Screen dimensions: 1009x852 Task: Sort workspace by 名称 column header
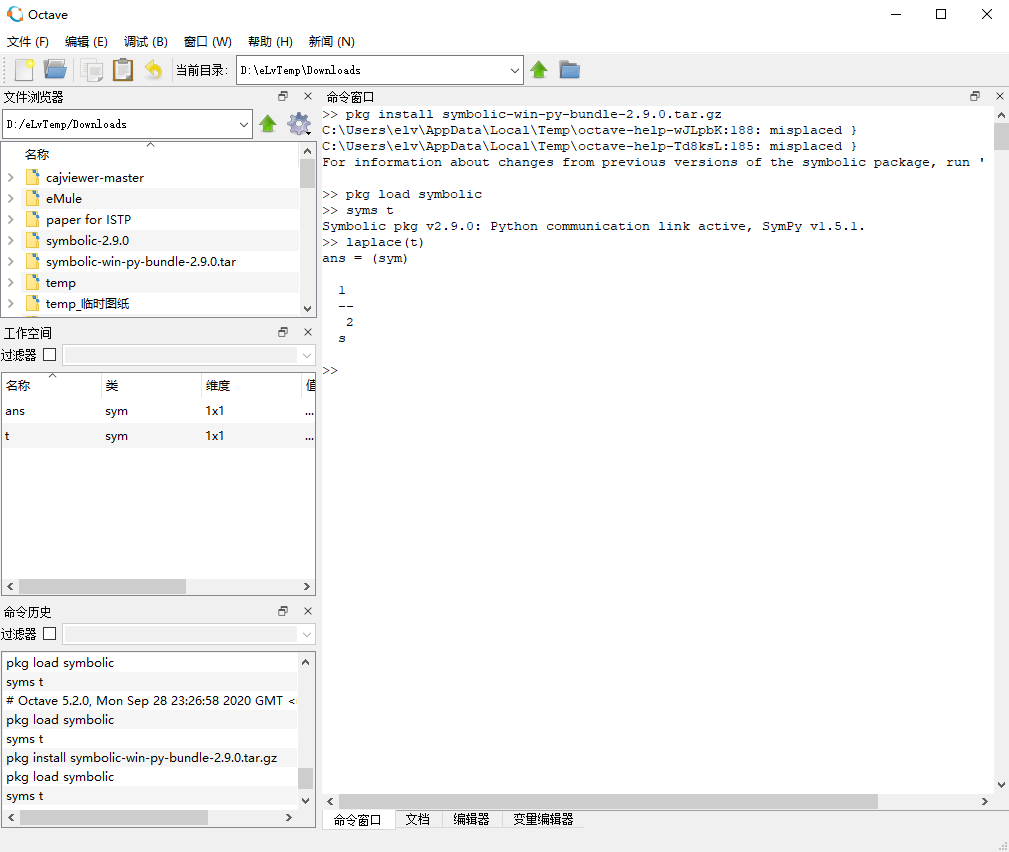pyautogui.click(x=51, y=385)
